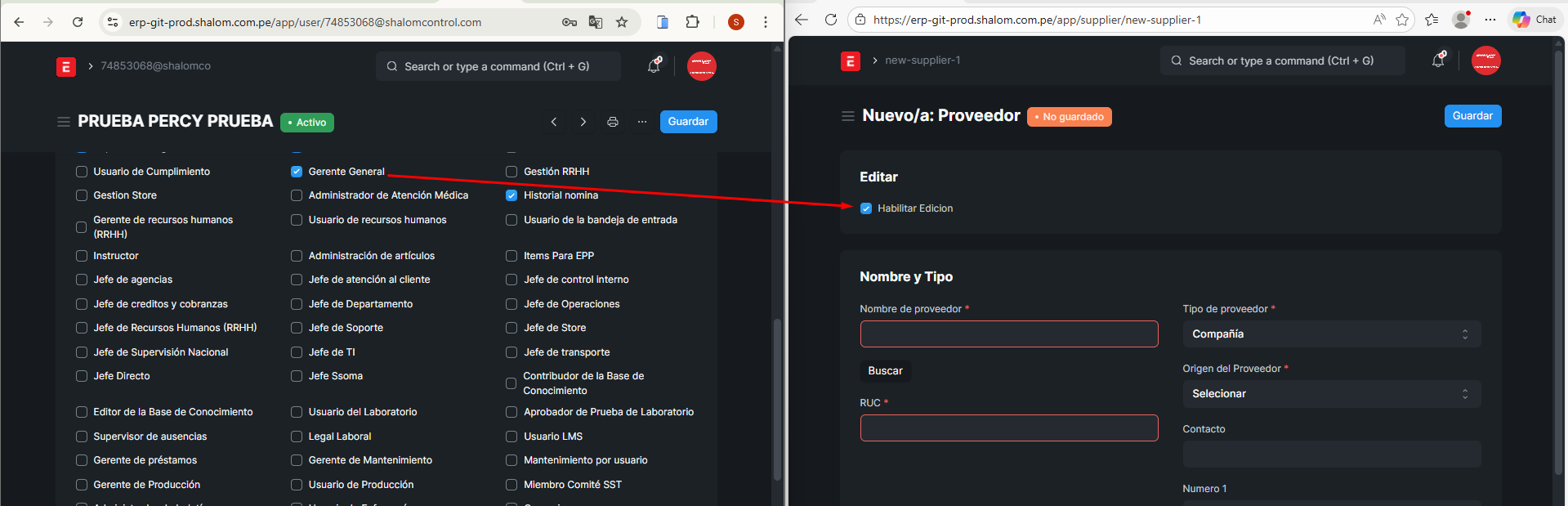The width and height of the screenshot is (1568, 506).
Task: Disable the Habilitar Edicion checkbox
Action: pos(866,208)
